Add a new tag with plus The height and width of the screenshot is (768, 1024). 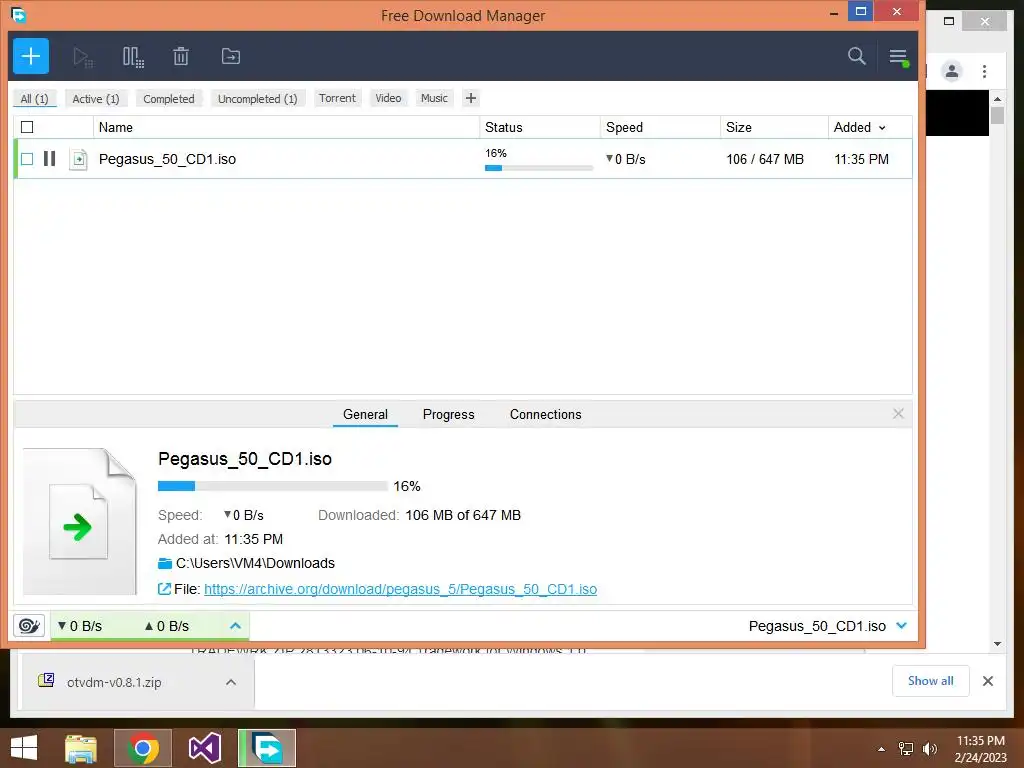click(x=471, y=98)
